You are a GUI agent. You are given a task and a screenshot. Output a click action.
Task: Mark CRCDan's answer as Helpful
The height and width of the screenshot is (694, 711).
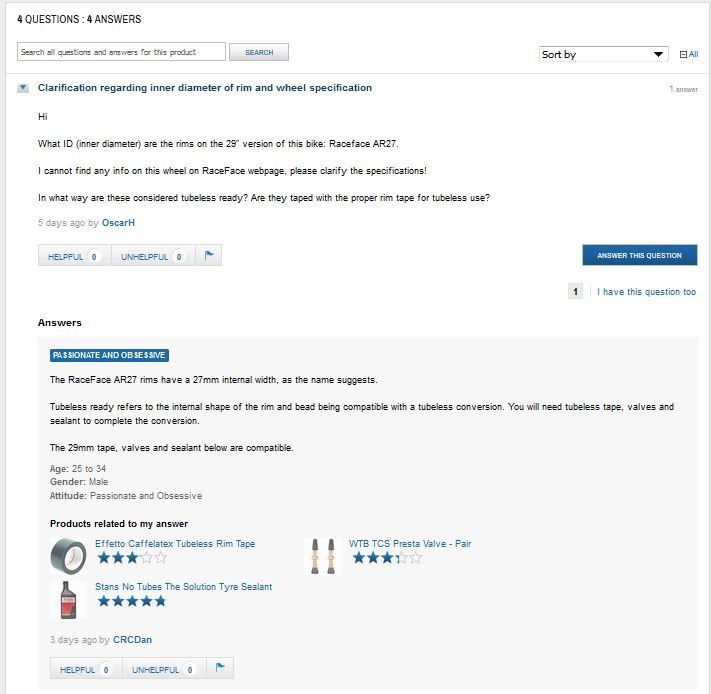(86, 669)
